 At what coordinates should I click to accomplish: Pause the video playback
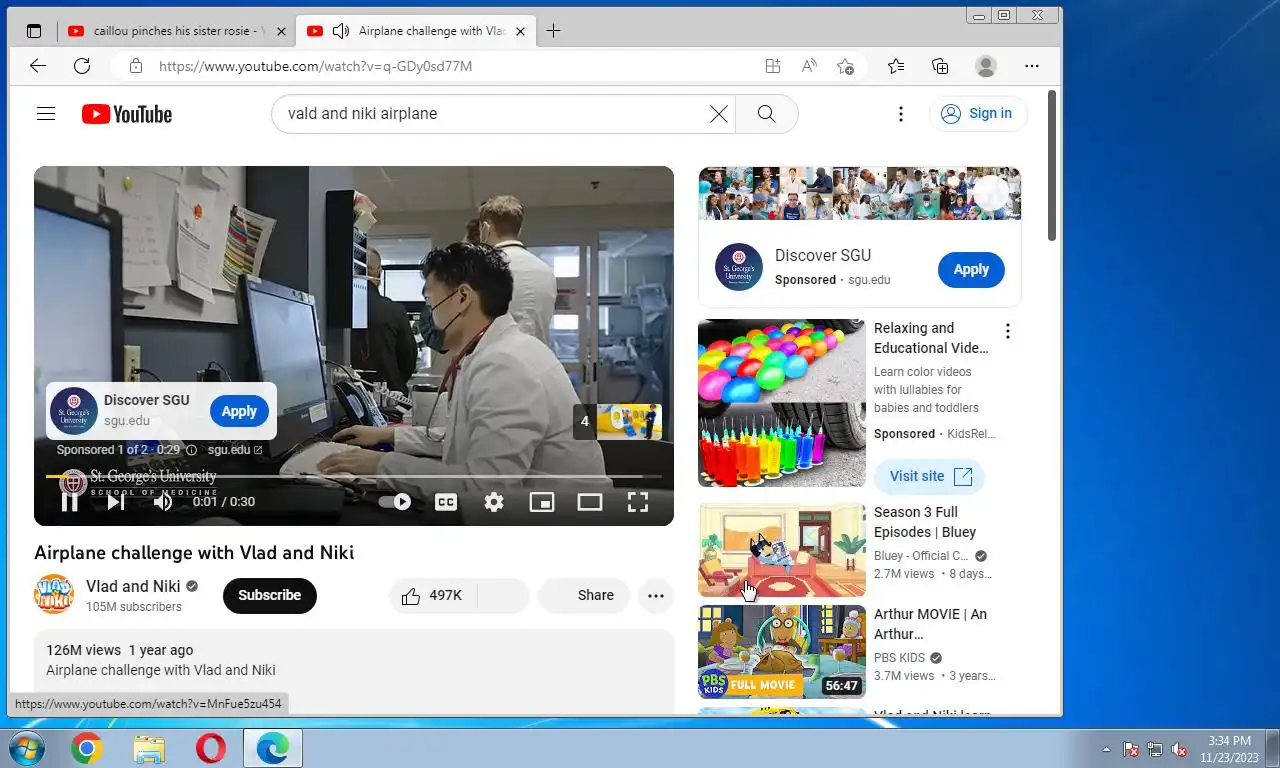click(x=69, y=502)
